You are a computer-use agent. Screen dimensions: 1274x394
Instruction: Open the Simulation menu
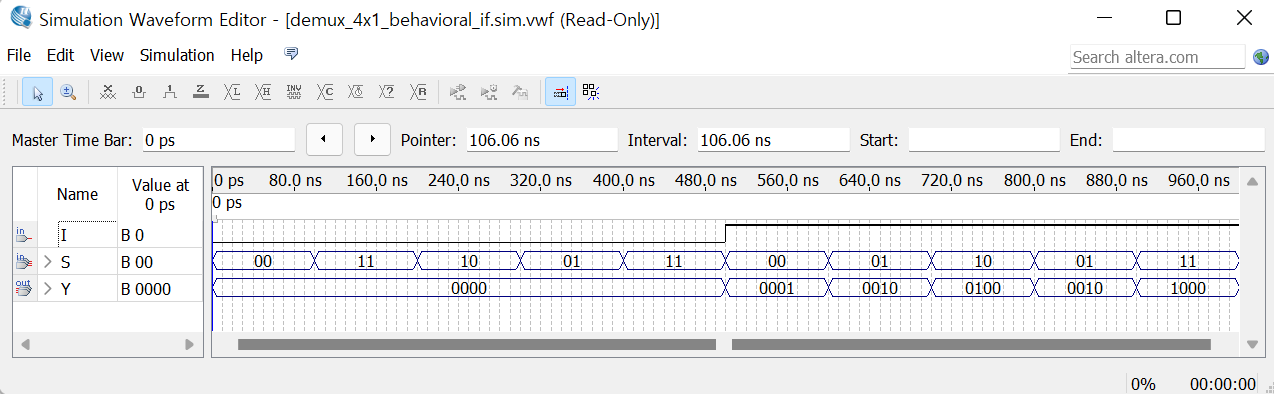point(177,55)
